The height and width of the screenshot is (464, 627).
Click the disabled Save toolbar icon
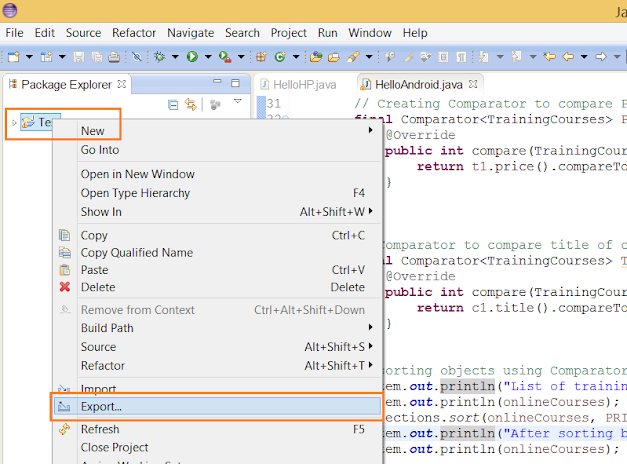pos(79,57)
